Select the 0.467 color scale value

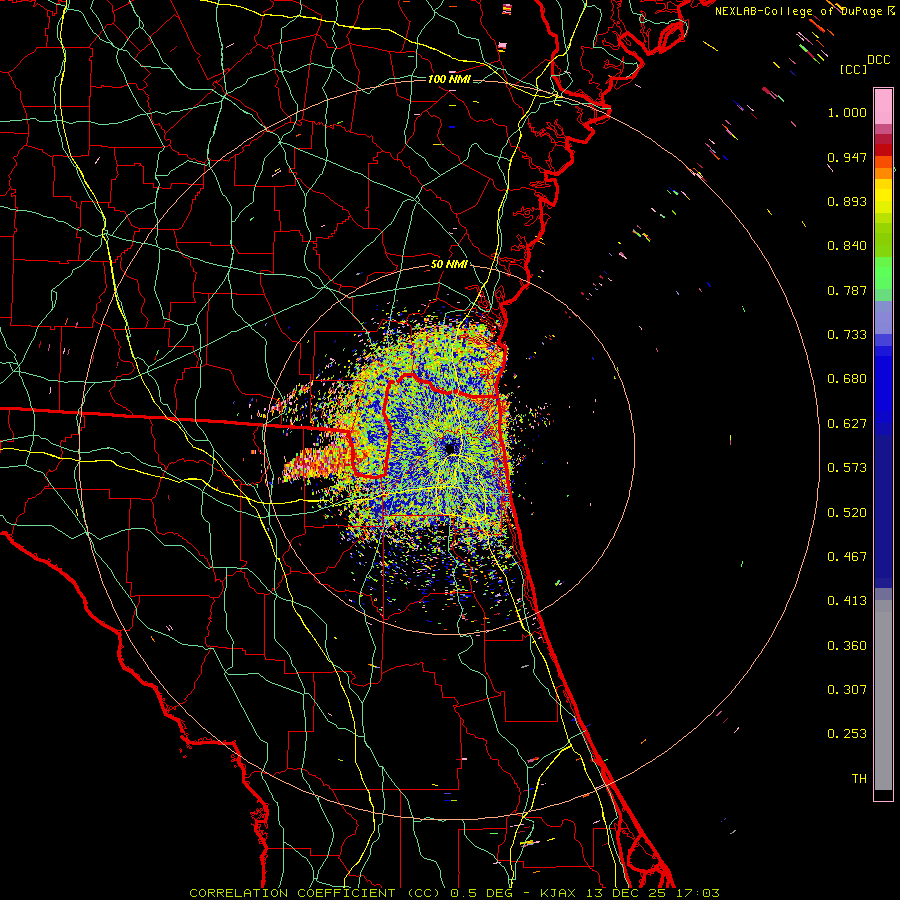click(847, 557)
